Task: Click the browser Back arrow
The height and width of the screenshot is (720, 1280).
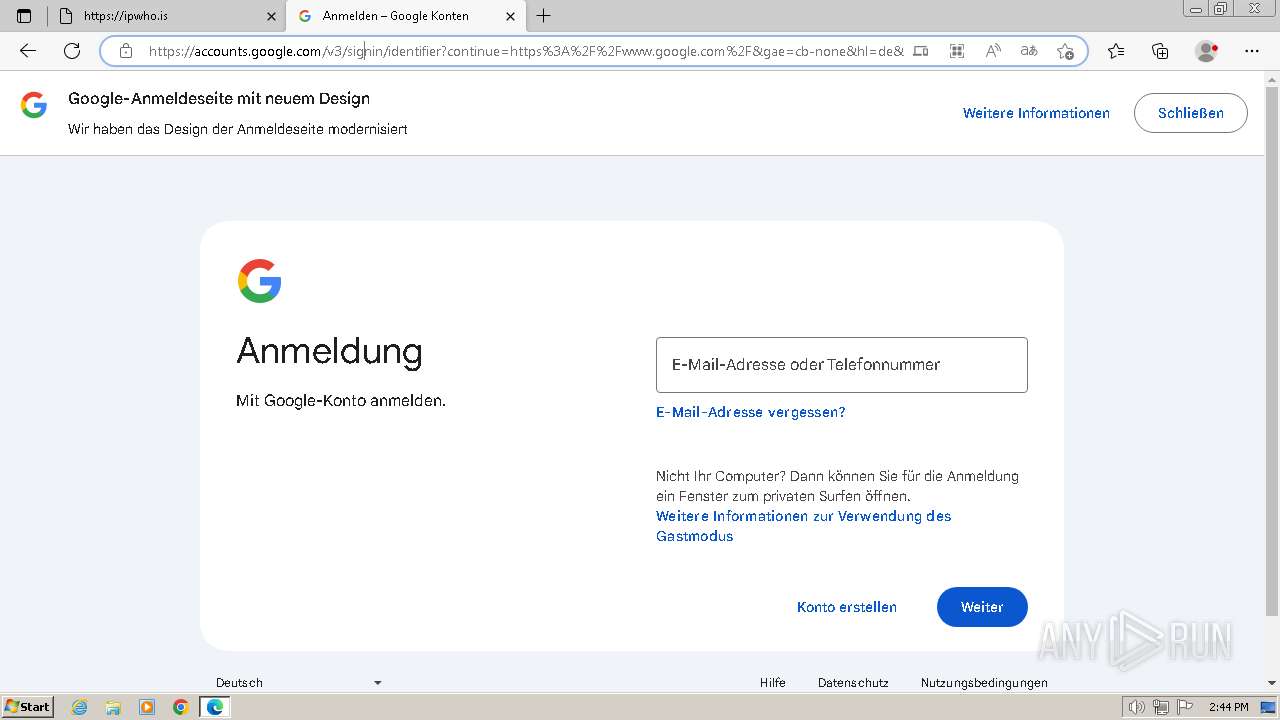Action: pyautogui.click(x=28, y=51)
